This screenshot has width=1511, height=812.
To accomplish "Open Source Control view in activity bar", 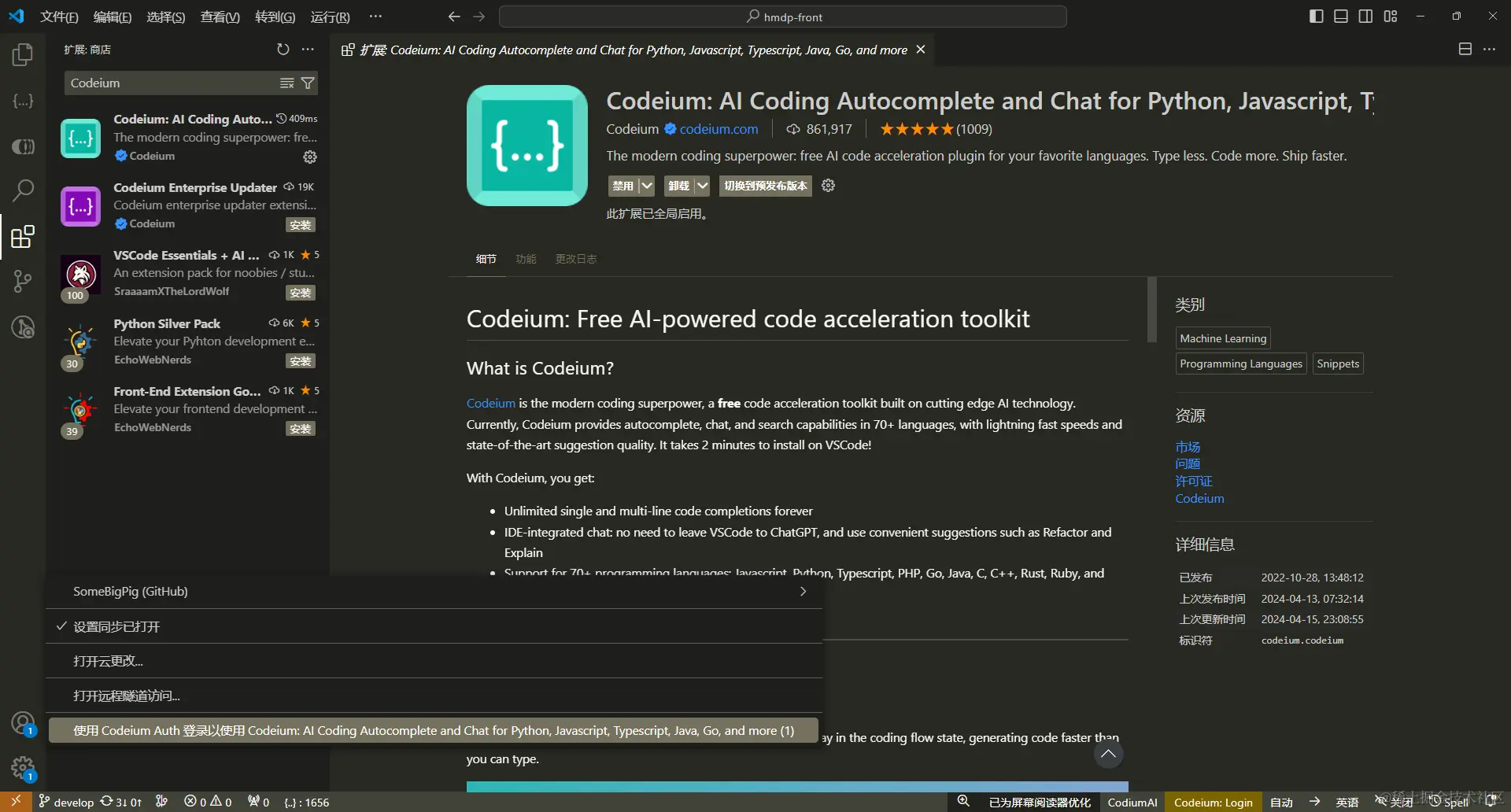I will coord(23,281).
